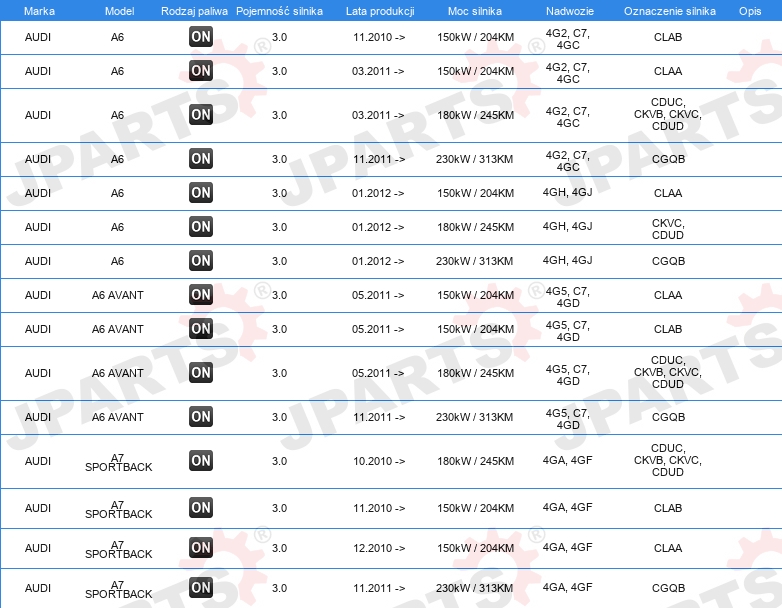Select the Lata produkcji column header
Screen dimensions: 782x608
[380, 11]
